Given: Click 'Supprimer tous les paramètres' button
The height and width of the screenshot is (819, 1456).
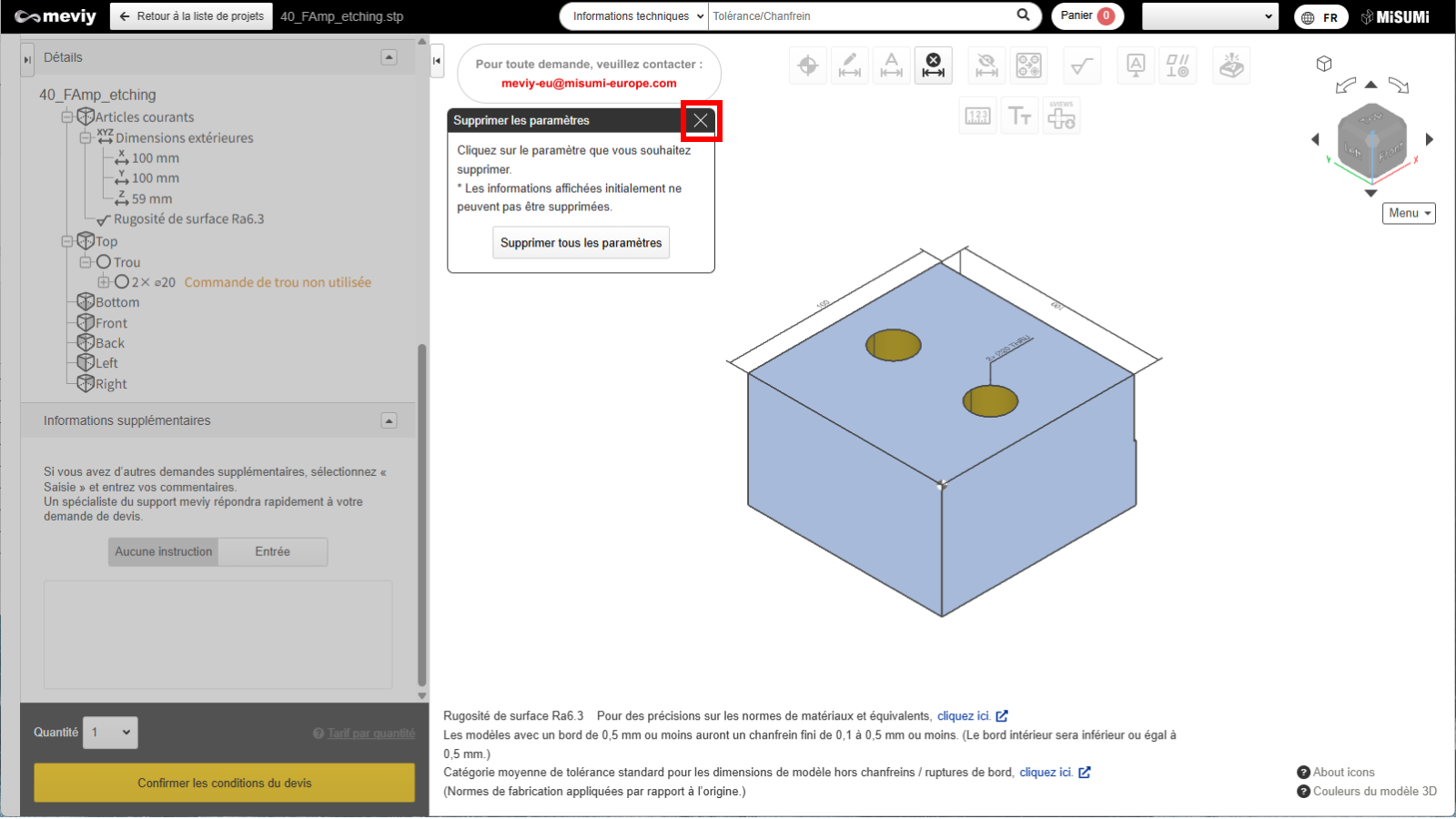Looking at the screenshot, I should [x=581, y=243].
